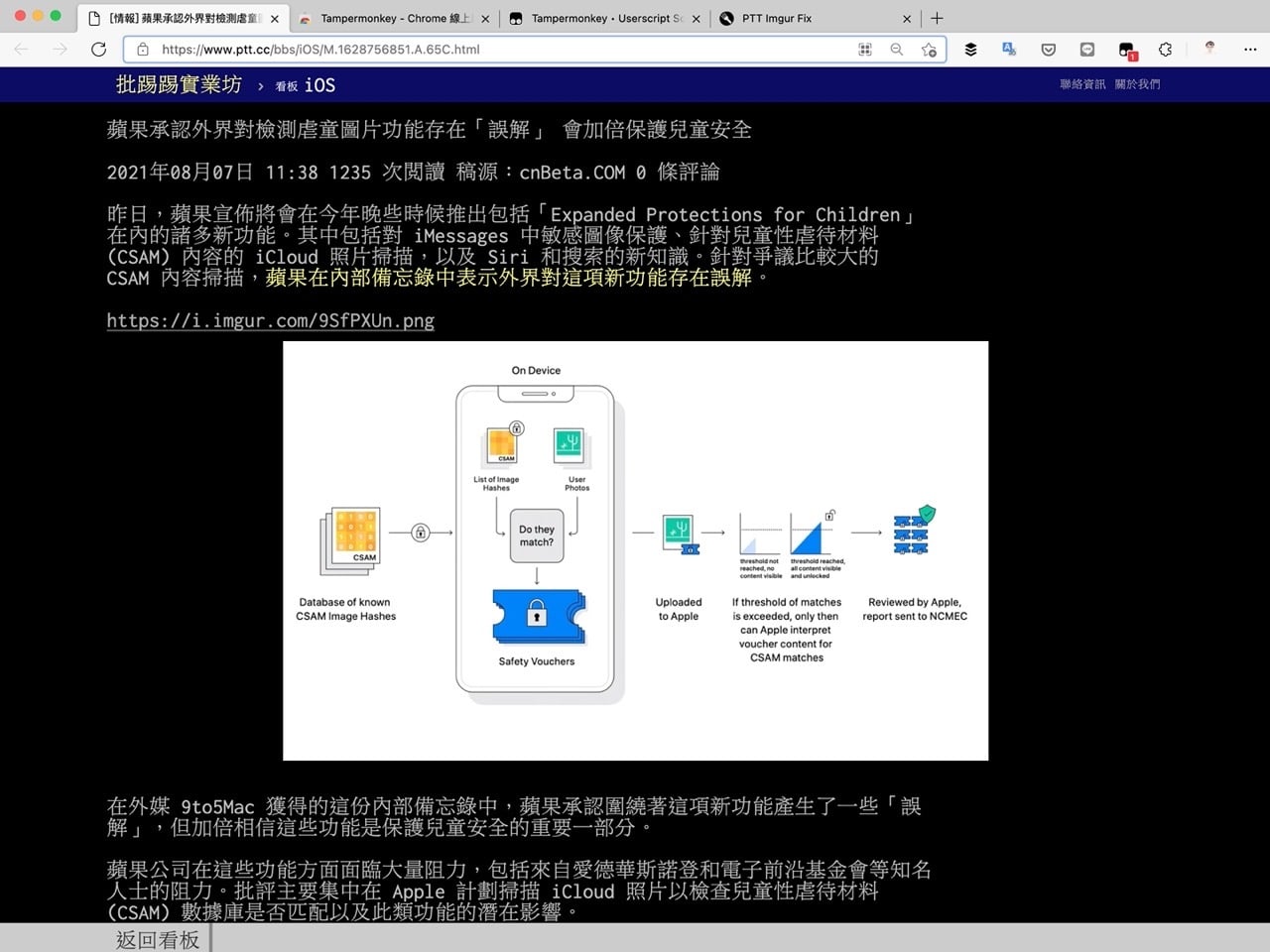The height and width of the screenshot is (952, 1270).
Task: Click 返回看板 button at bottom
Action: click(158, 939)
